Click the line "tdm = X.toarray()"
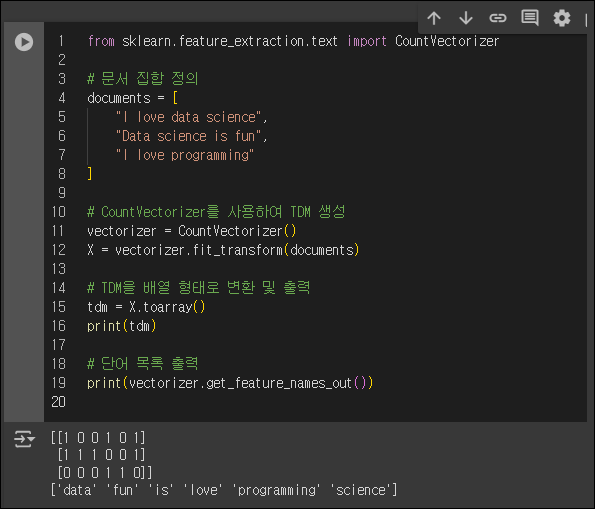The image size is (595, 509). click(x=146, y=307)
